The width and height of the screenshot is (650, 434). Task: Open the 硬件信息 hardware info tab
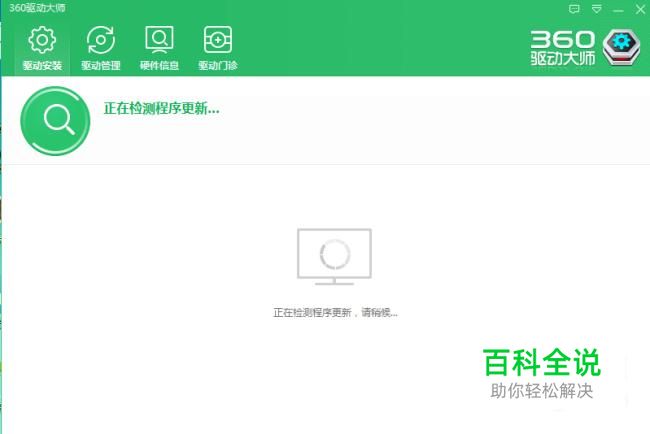pyautogui.click(x=159, y=48)
